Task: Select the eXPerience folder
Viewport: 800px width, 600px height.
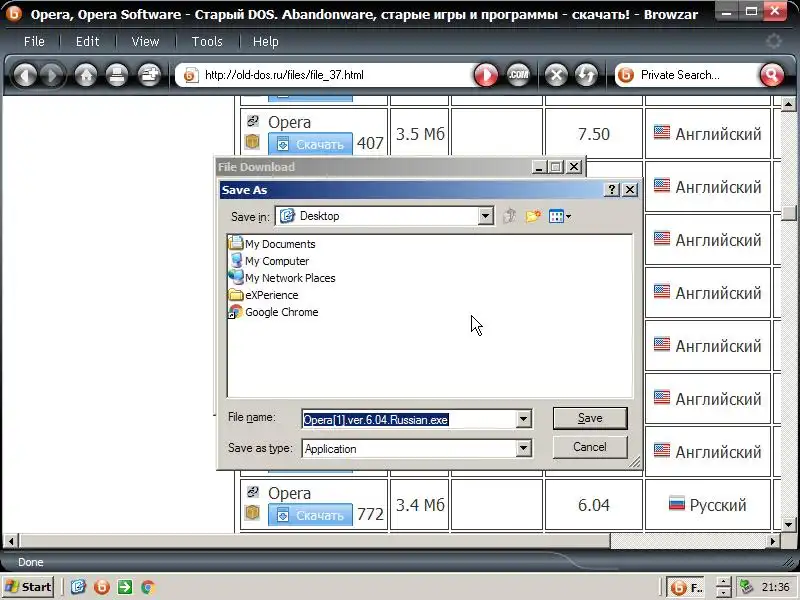Action: pos(264,295)
